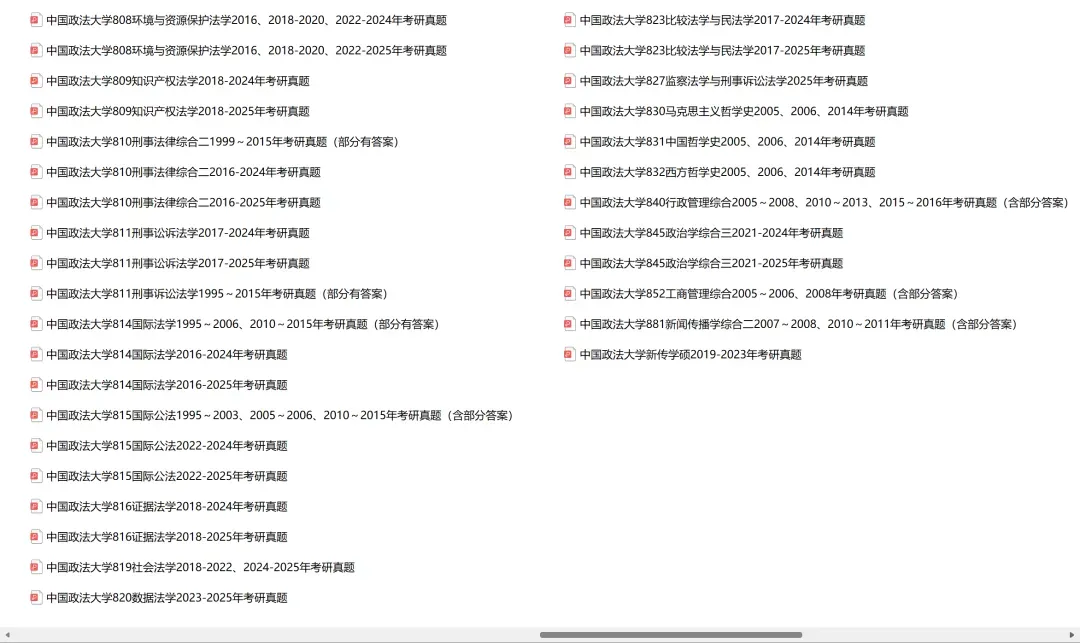Image resolution: width=1080 pixels, height=643 pixels.
Task: Click the PDF icon beside 808环境与资源保护法学2016-2024真题
Action: 35,19
